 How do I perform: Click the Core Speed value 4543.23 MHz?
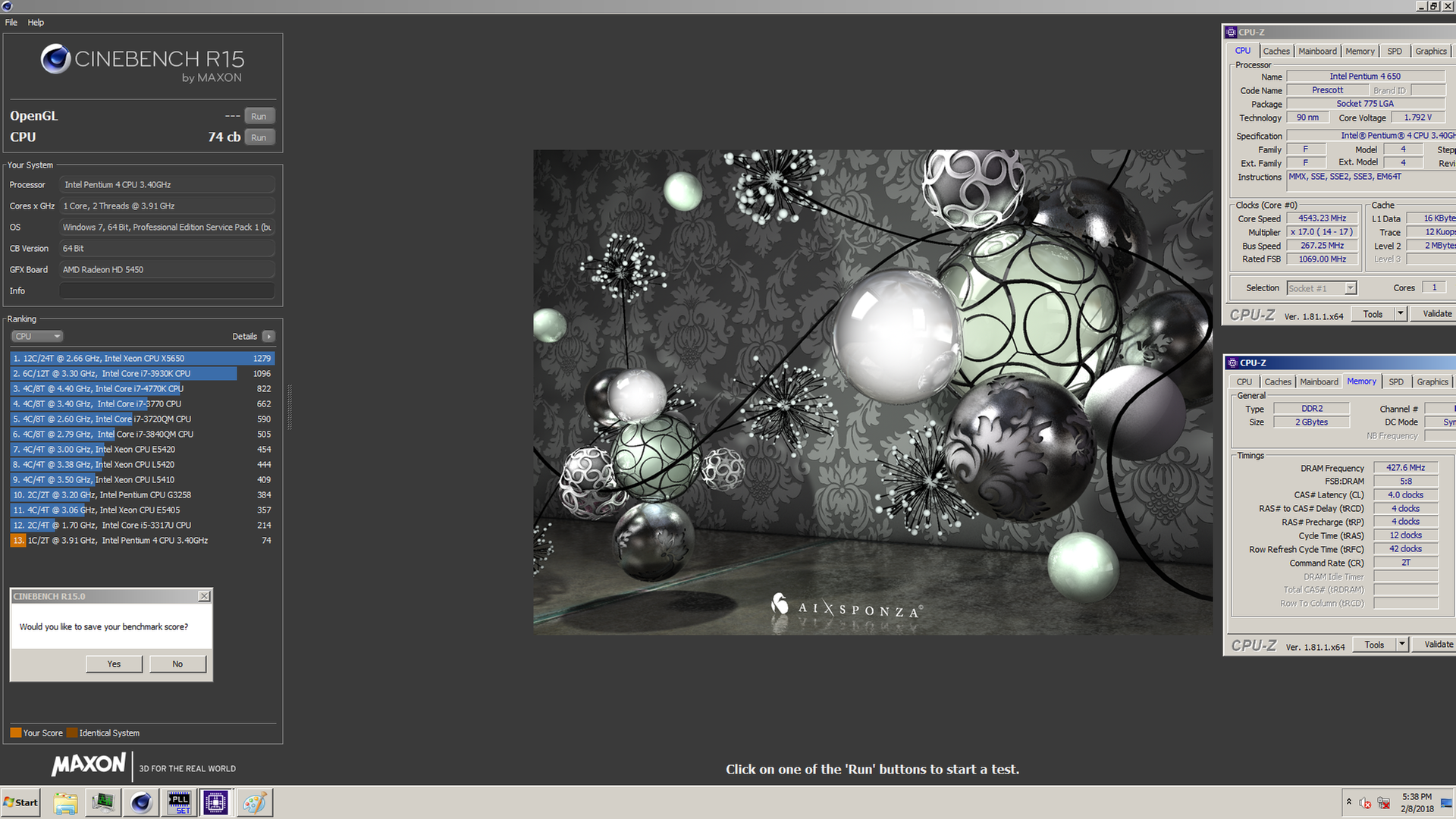pyautogui.click(x=1322, y=218)
